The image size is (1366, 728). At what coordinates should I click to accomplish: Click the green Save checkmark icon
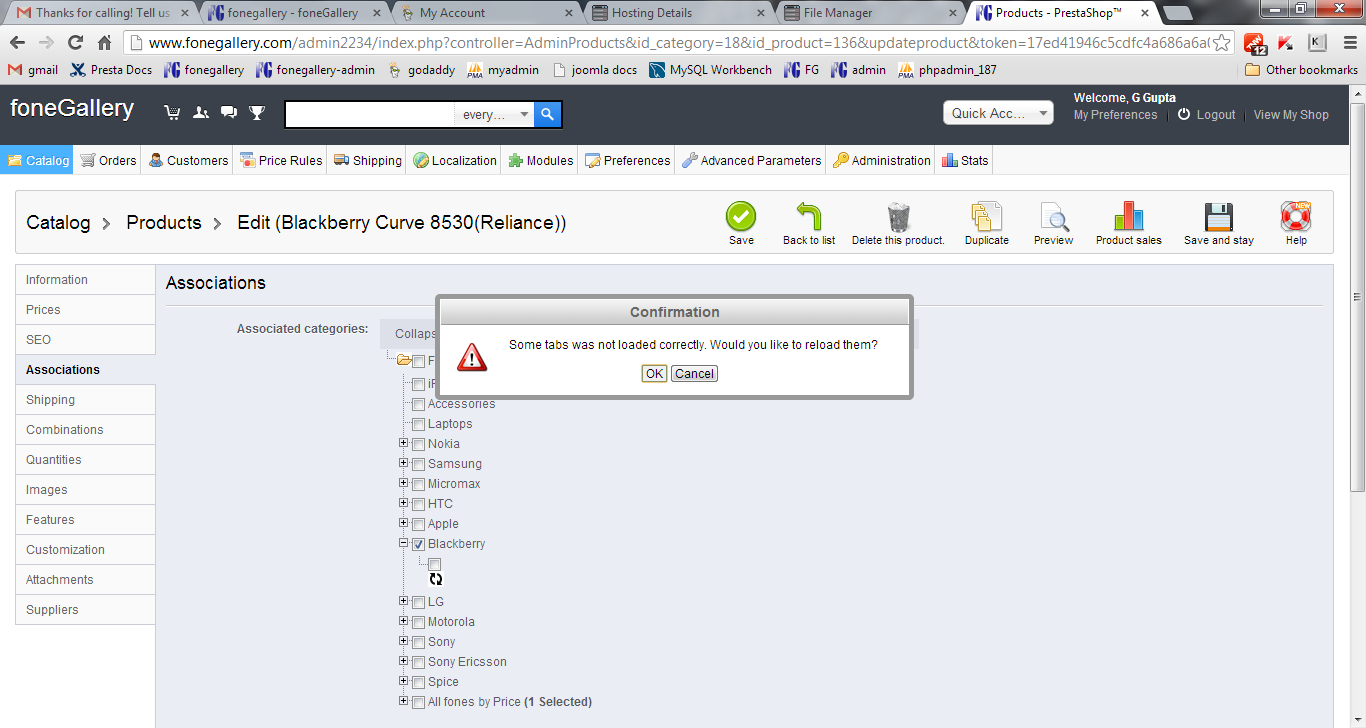[741, 217]
